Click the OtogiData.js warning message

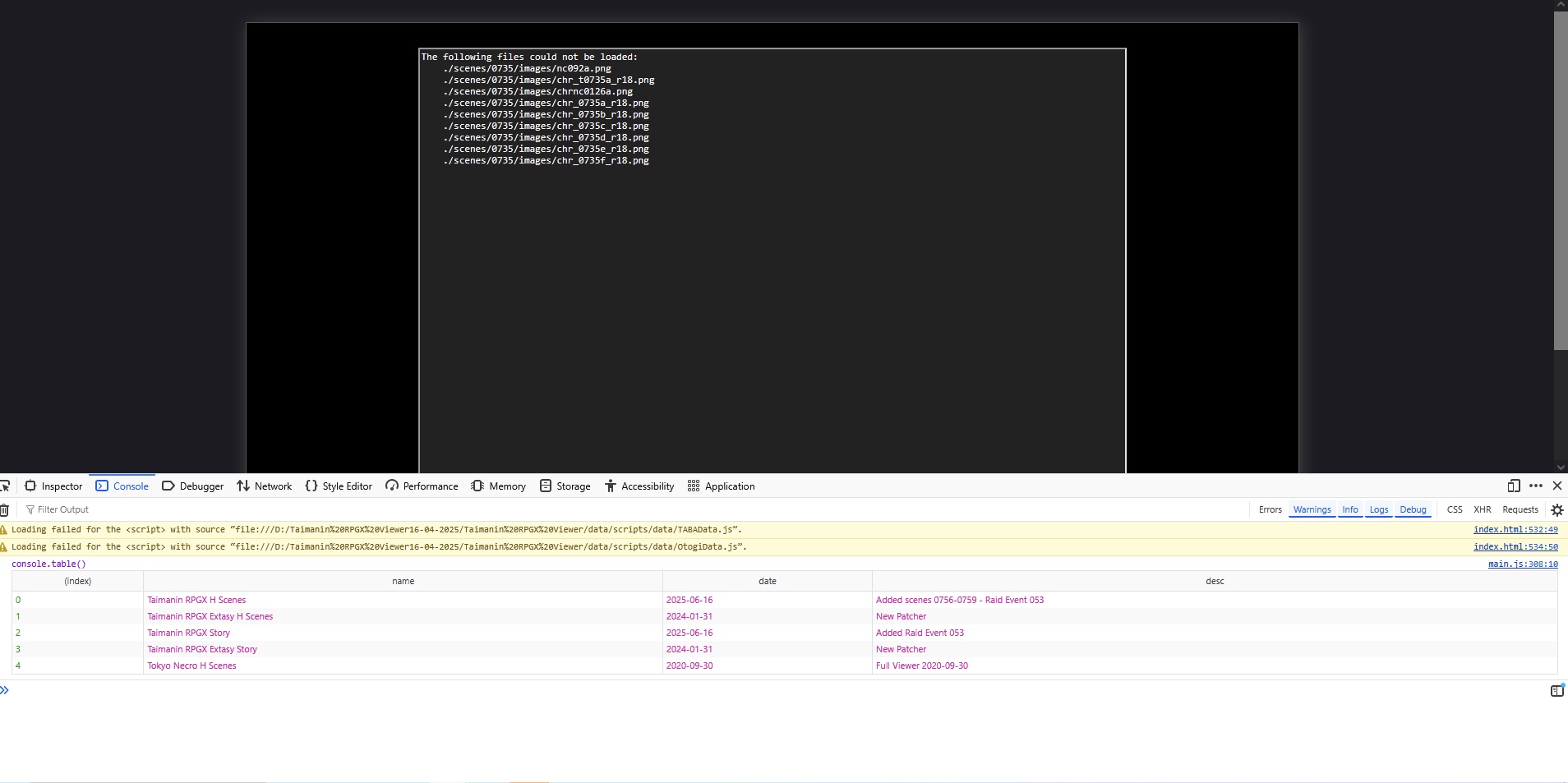click(x=379, y=547)
